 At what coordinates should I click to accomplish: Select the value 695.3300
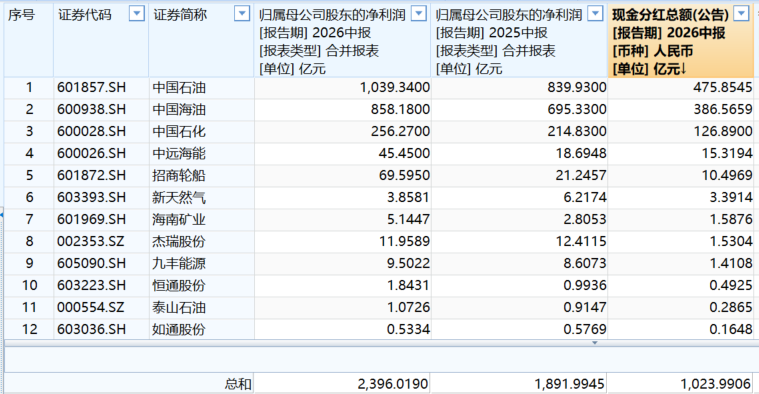point(577,109)
